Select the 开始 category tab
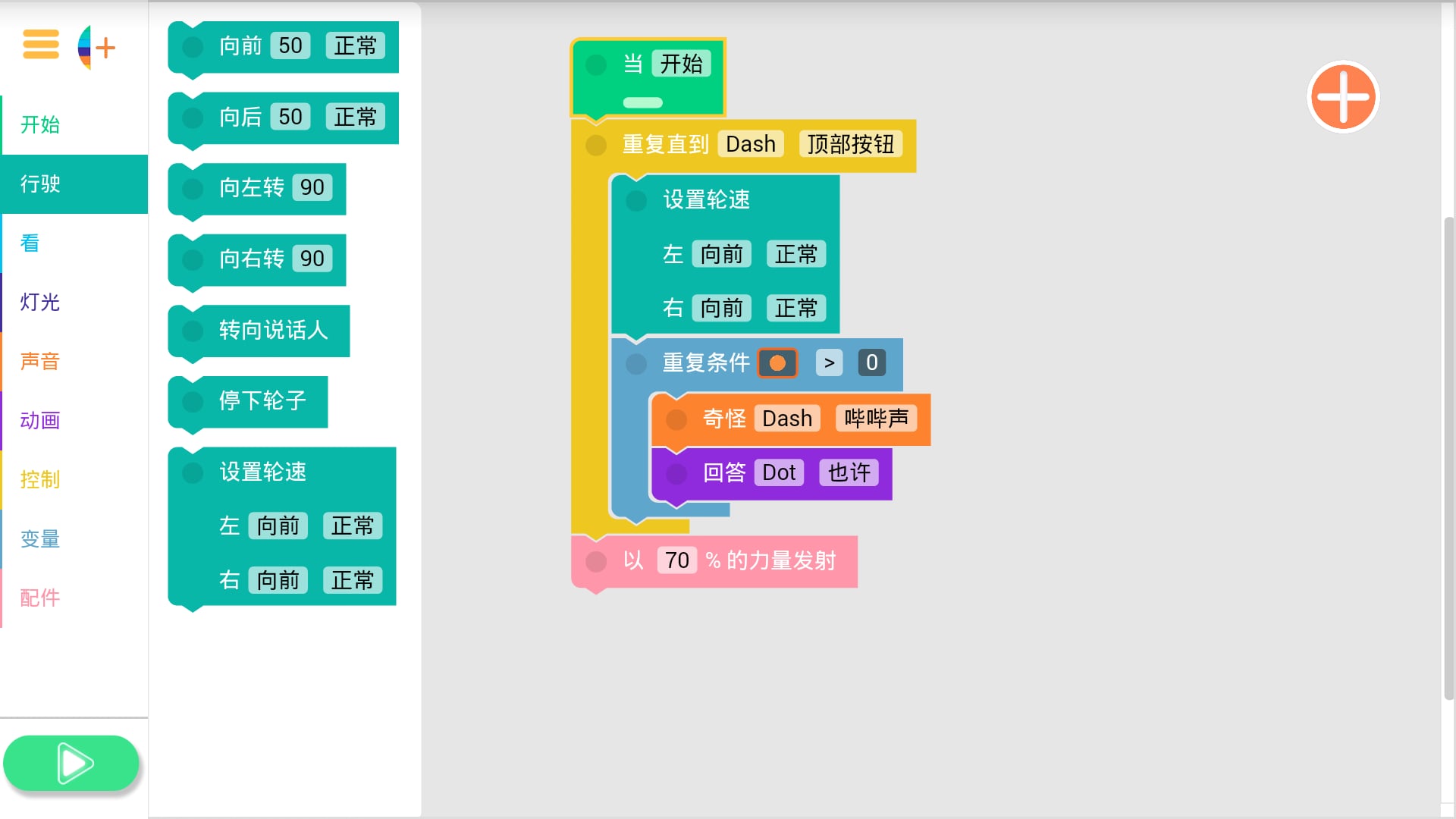The height and width of the screenshot is (819, 1456). (x=74, y=124)
